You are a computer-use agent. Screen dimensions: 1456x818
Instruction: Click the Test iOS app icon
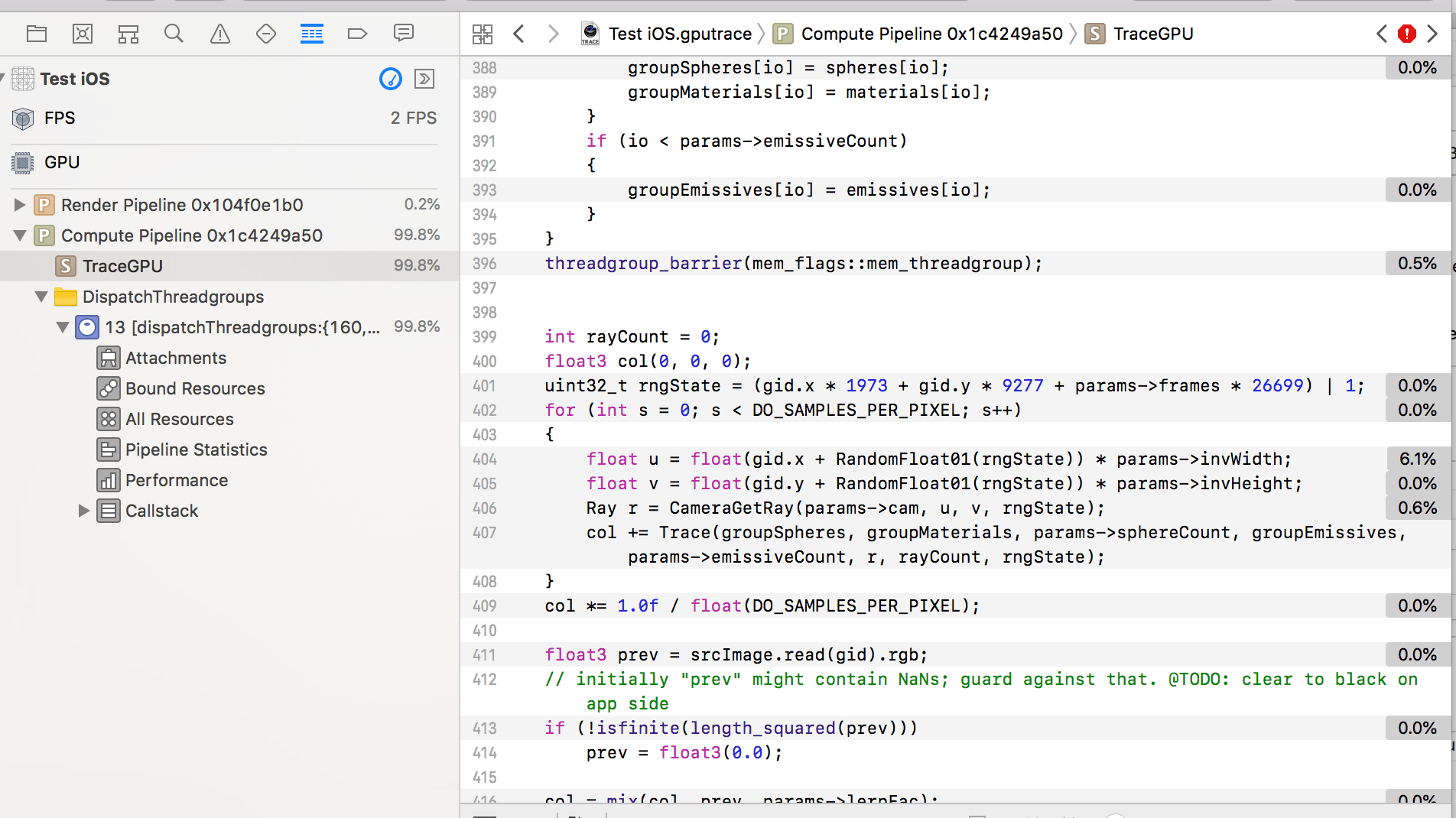tap(23, 79)
